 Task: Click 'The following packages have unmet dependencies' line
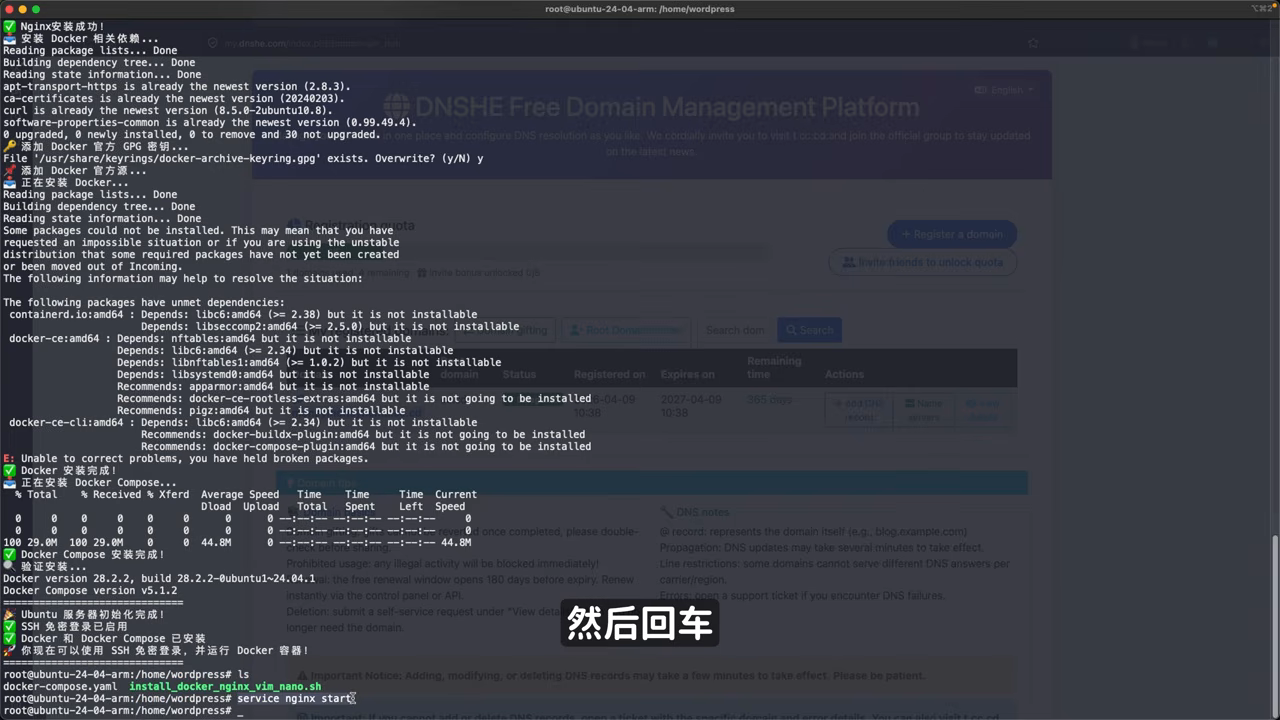(144, 302)
